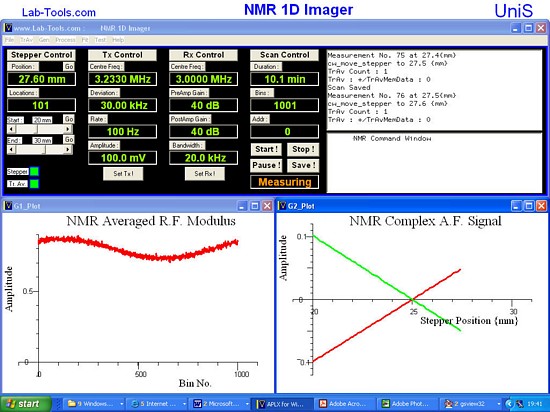Close the G2_Plot window
This screenshot has height=412, width=550.
541,206
